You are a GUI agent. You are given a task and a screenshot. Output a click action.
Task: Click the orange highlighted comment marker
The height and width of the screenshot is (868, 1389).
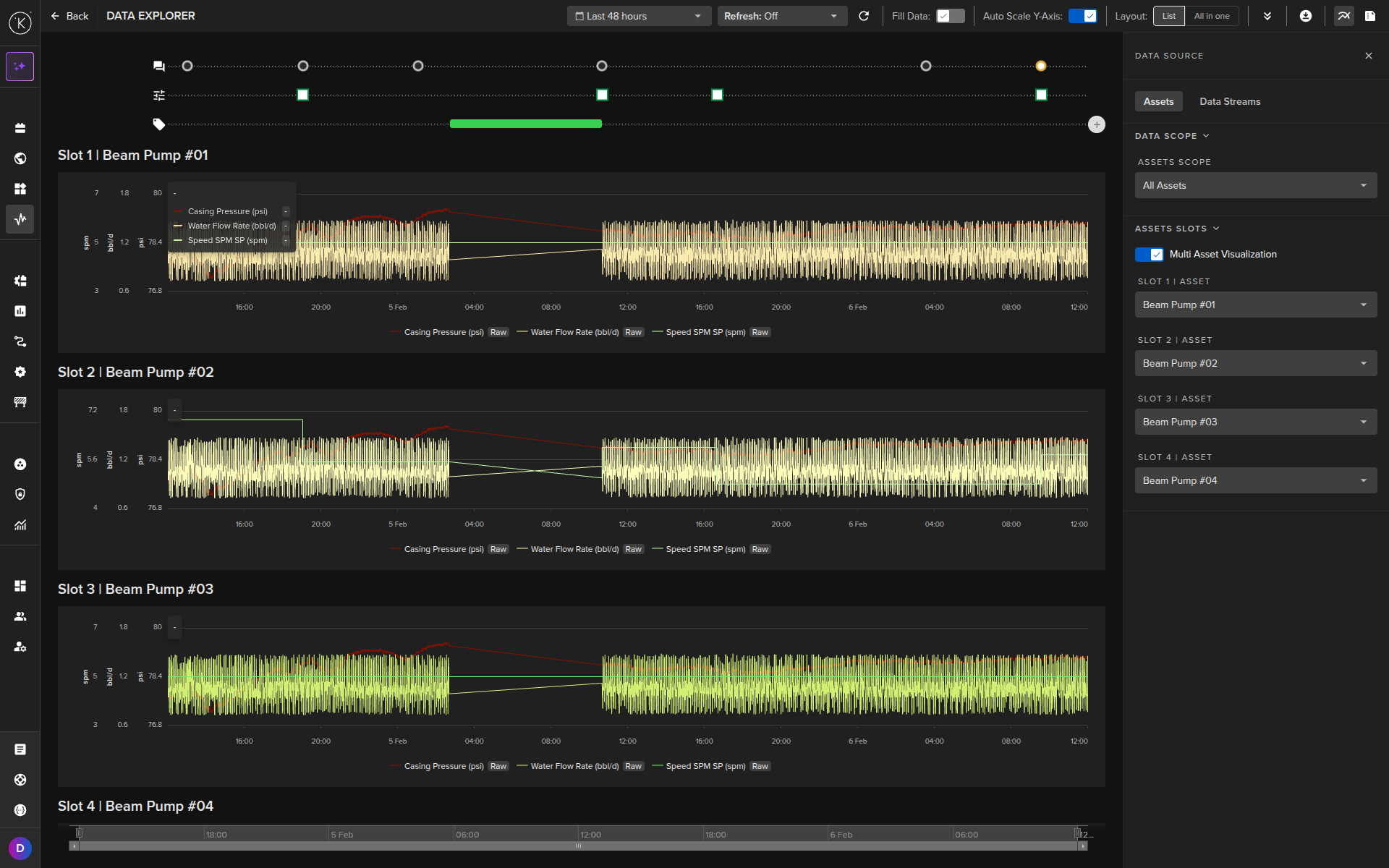point(1041,66)
